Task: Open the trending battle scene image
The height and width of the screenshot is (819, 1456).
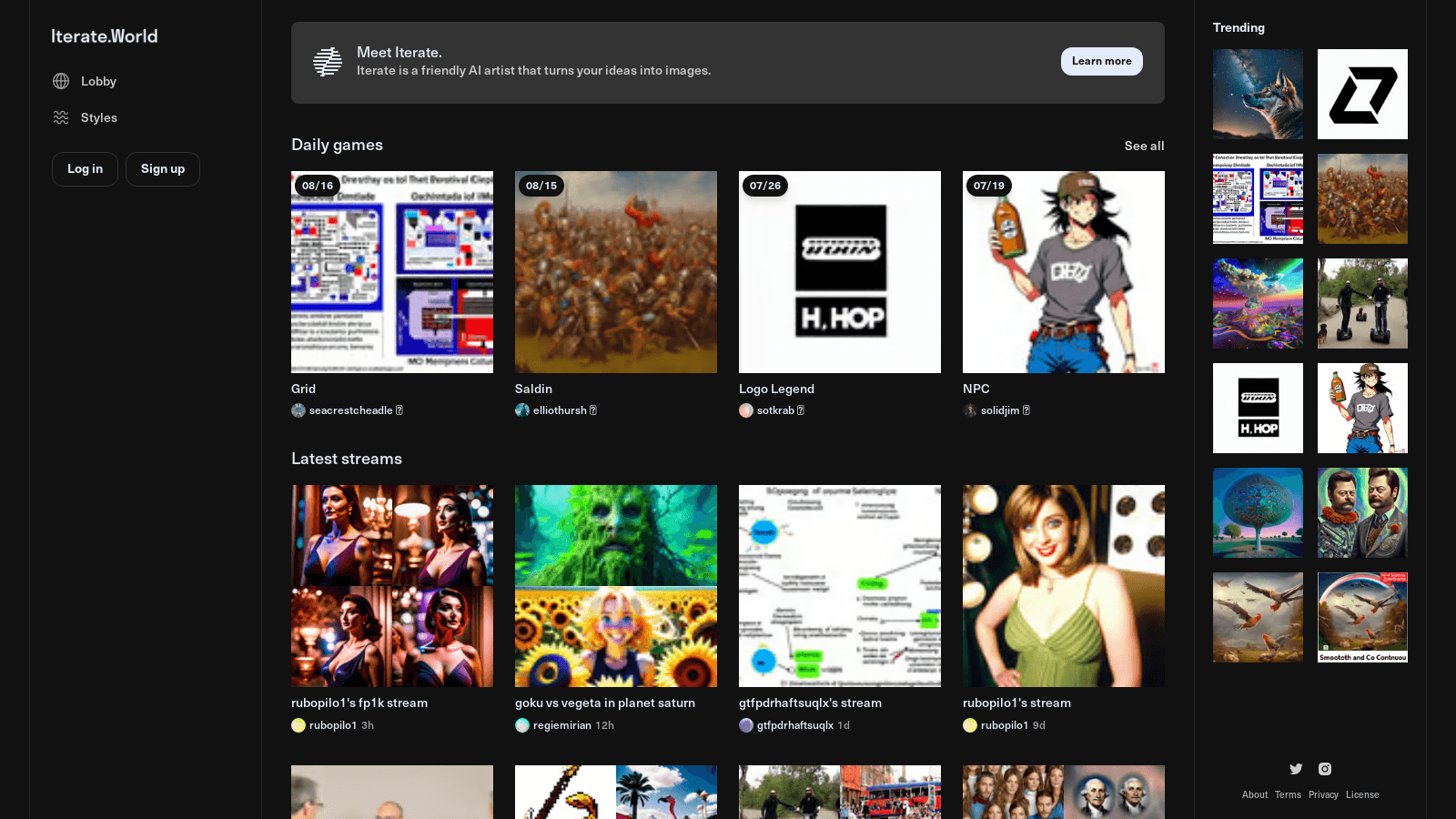Action: pyautogui.click(x=1362, y=198)
